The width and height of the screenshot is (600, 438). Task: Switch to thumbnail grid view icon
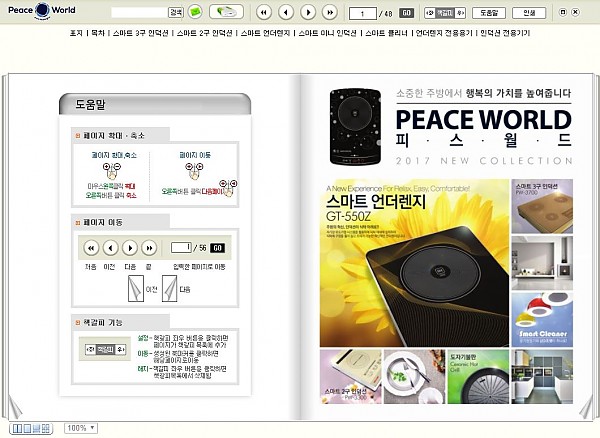(x=46, y=428)
